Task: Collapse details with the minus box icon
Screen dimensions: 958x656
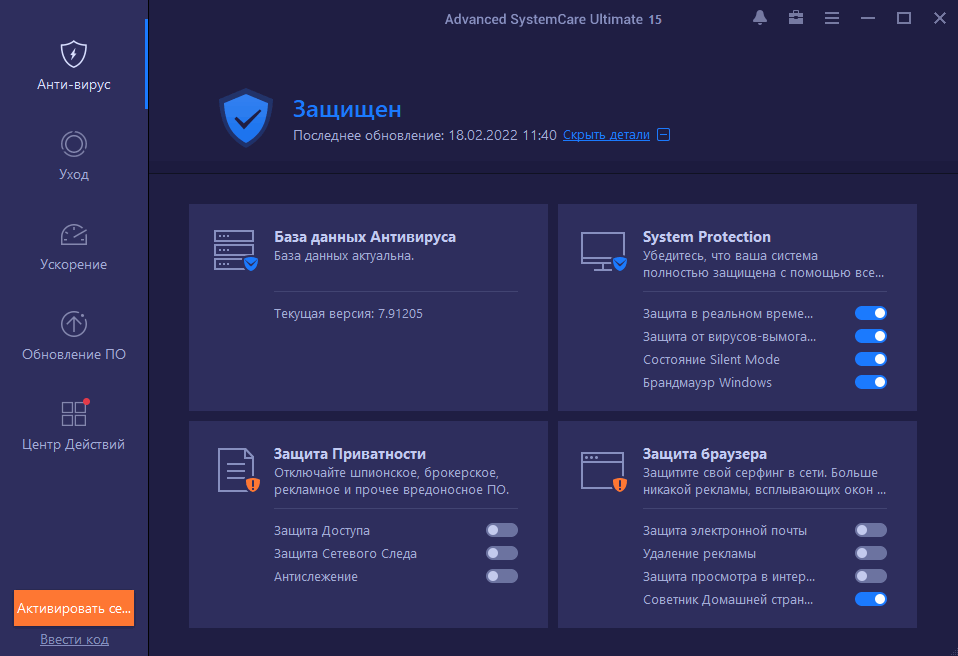Action: pyautogui.click(x=664, y=135)
